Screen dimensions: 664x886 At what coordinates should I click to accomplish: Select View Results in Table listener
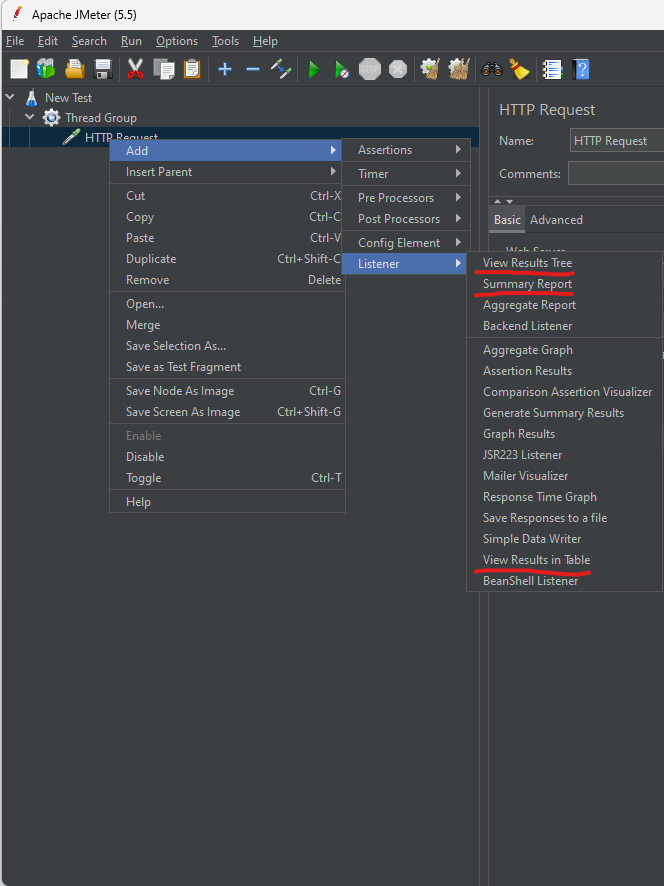564,560
